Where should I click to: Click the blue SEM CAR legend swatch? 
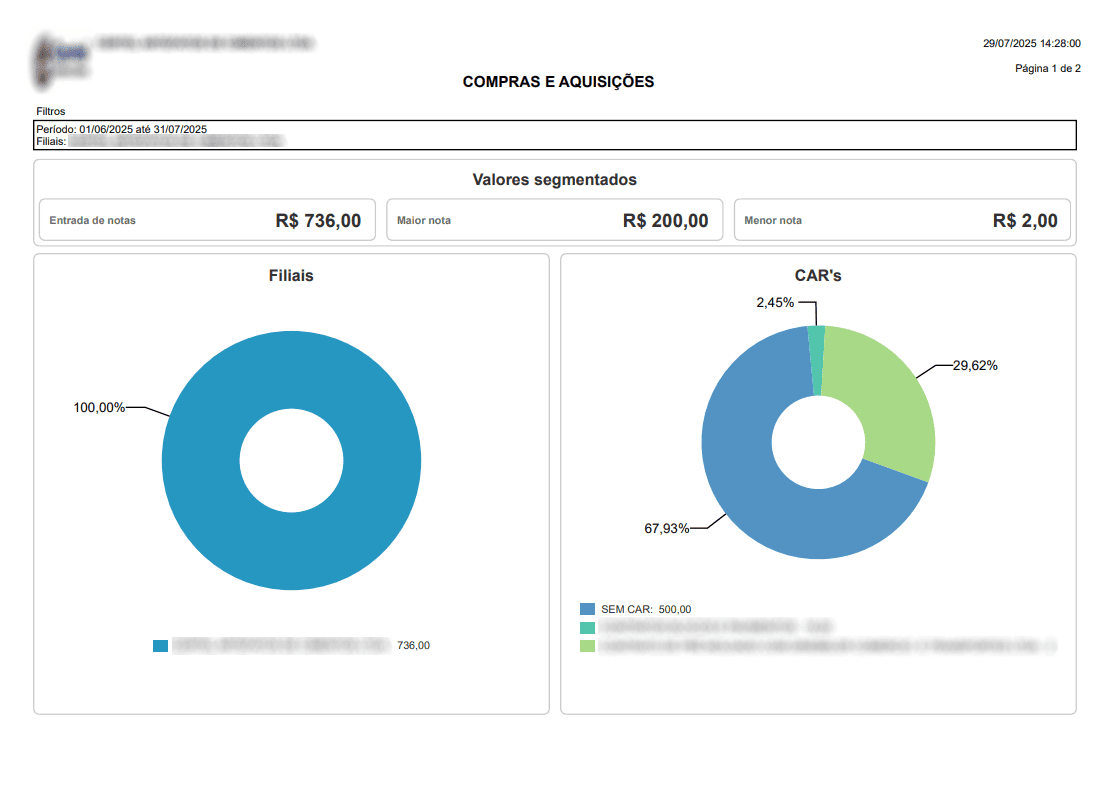(x=587, y=609)
